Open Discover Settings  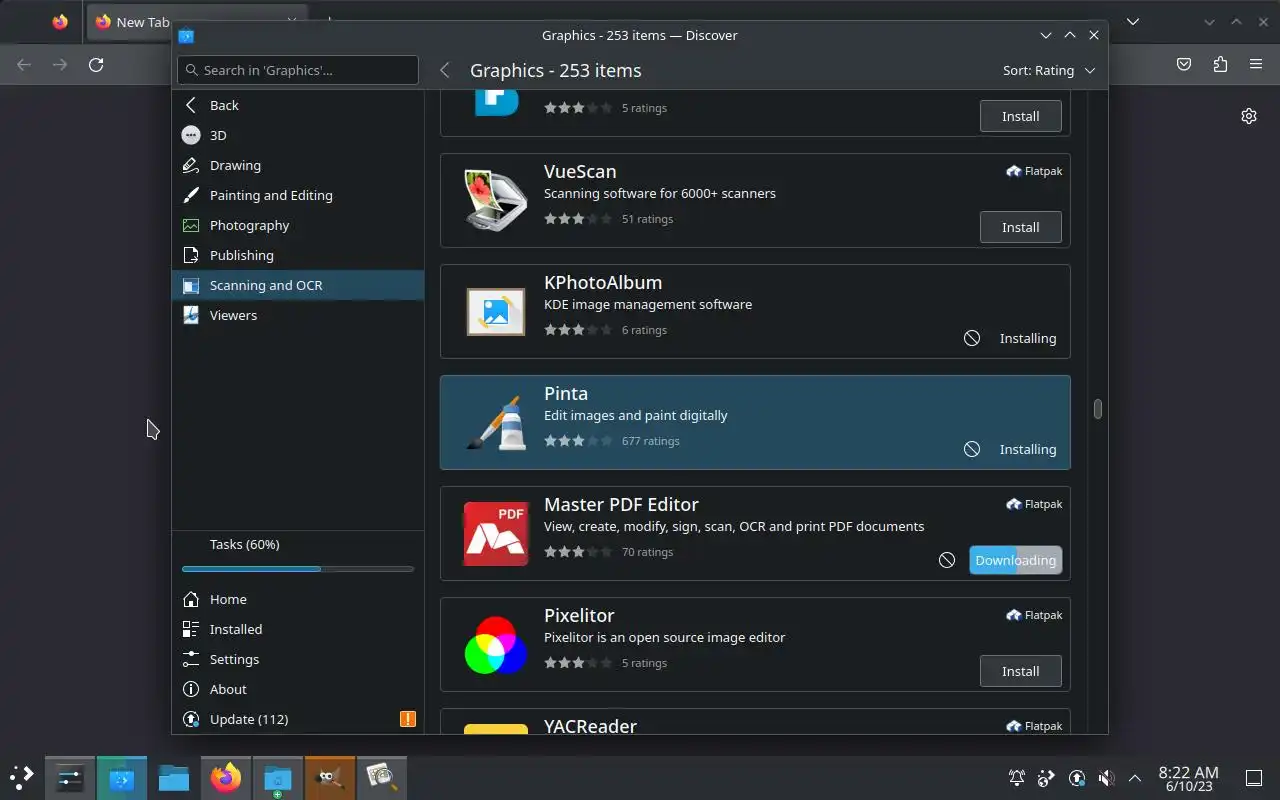pyautogui.click(x=298, y=659)
